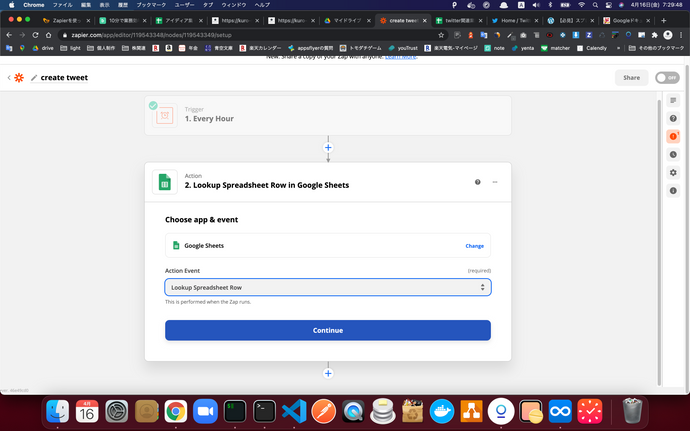The image size is (690, 431).
Task: Click the Share button
Action: [631, 77]
